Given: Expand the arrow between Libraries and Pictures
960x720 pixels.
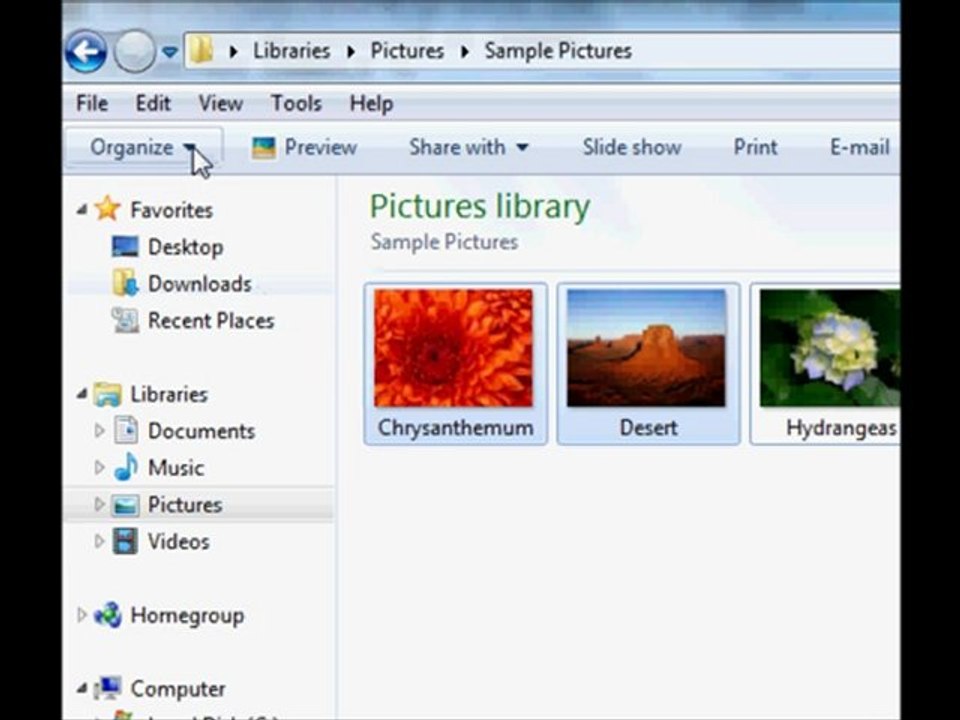Looking at the screenshot, I should pos(351,52).
